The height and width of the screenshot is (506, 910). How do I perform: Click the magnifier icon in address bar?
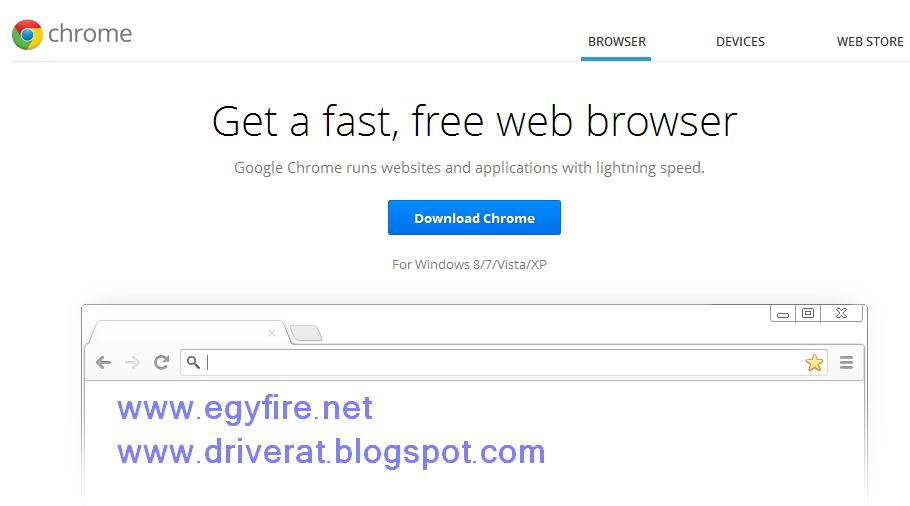[x=193, y=363]
